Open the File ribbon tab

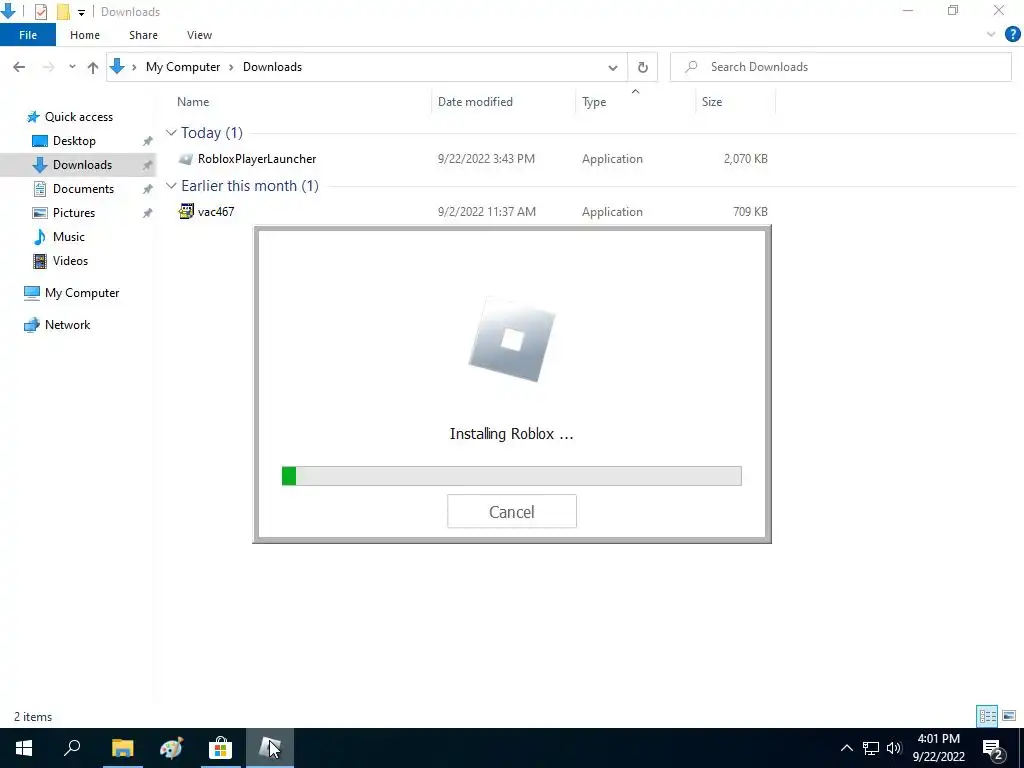point(28,35)
